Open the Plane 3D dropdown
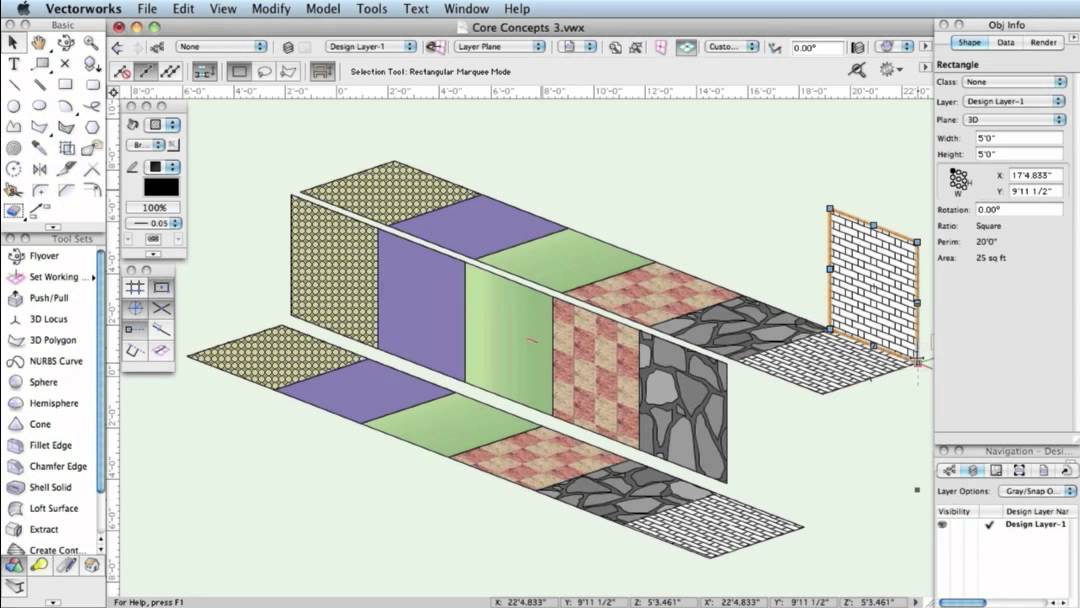 [1014, 120]
